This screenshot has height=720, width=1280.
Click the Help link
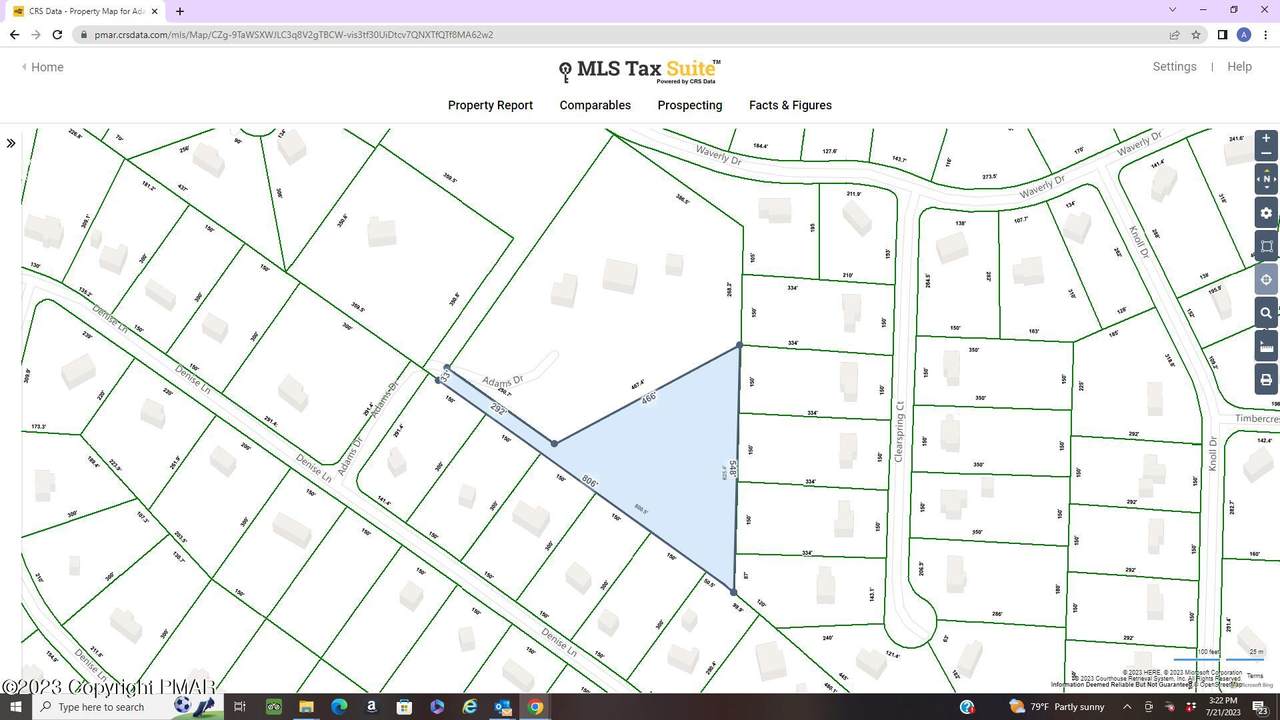tap(1239, 67)
